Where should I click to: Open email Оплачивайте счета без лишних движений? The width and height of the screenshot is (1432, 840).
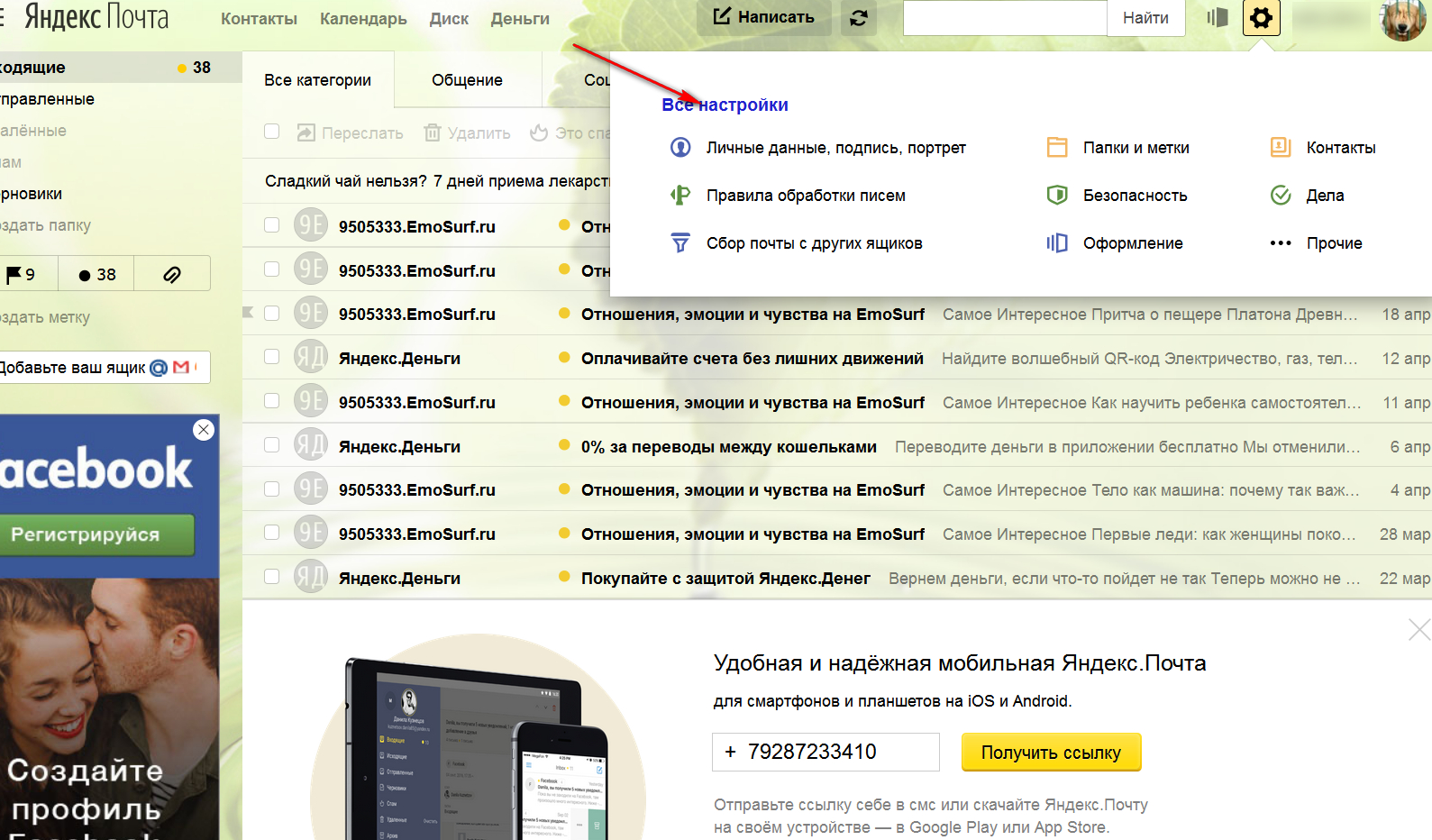752,359
